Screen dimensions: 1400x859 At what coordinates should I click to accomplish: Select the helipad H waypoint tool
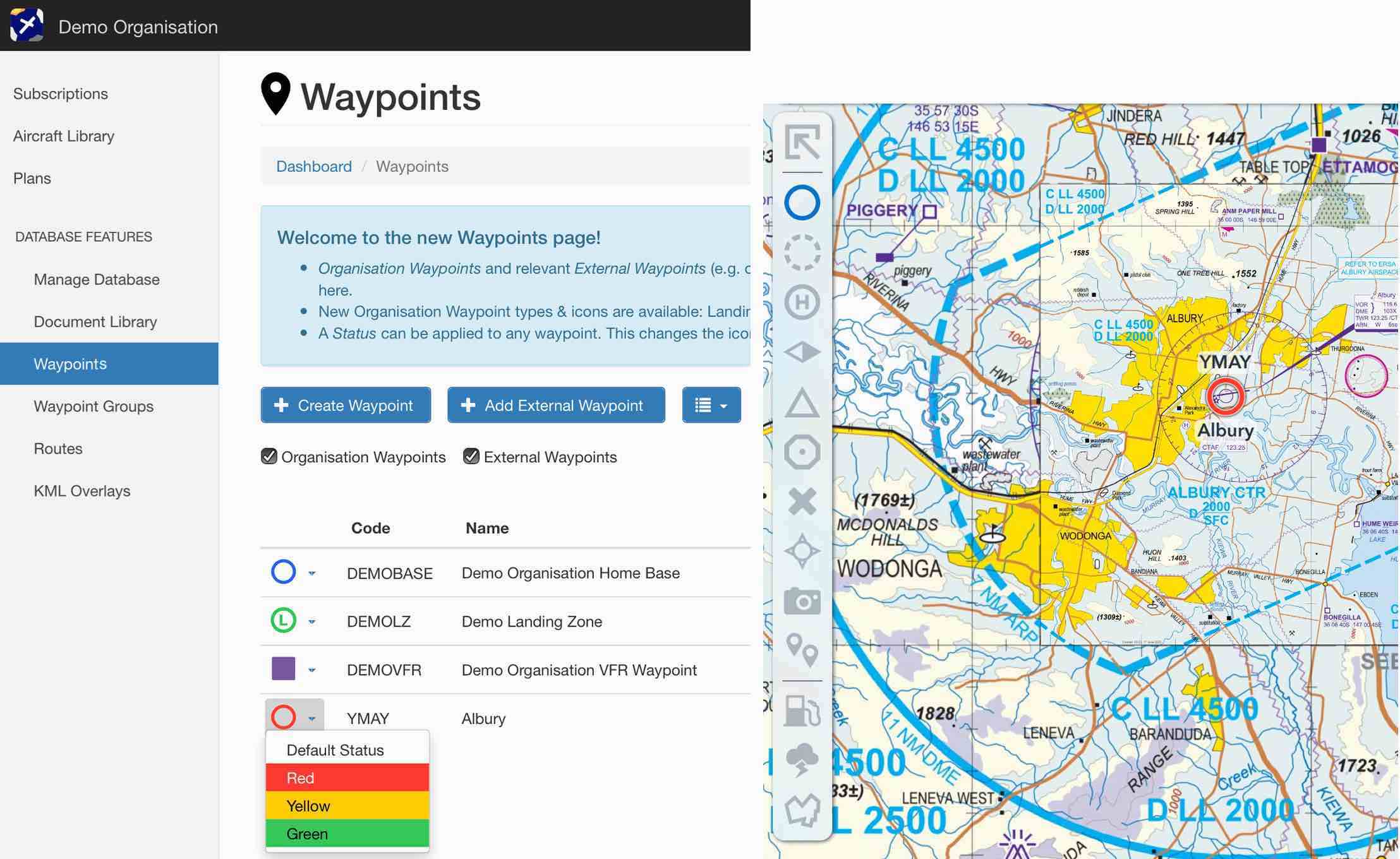(x=802, y=302)
